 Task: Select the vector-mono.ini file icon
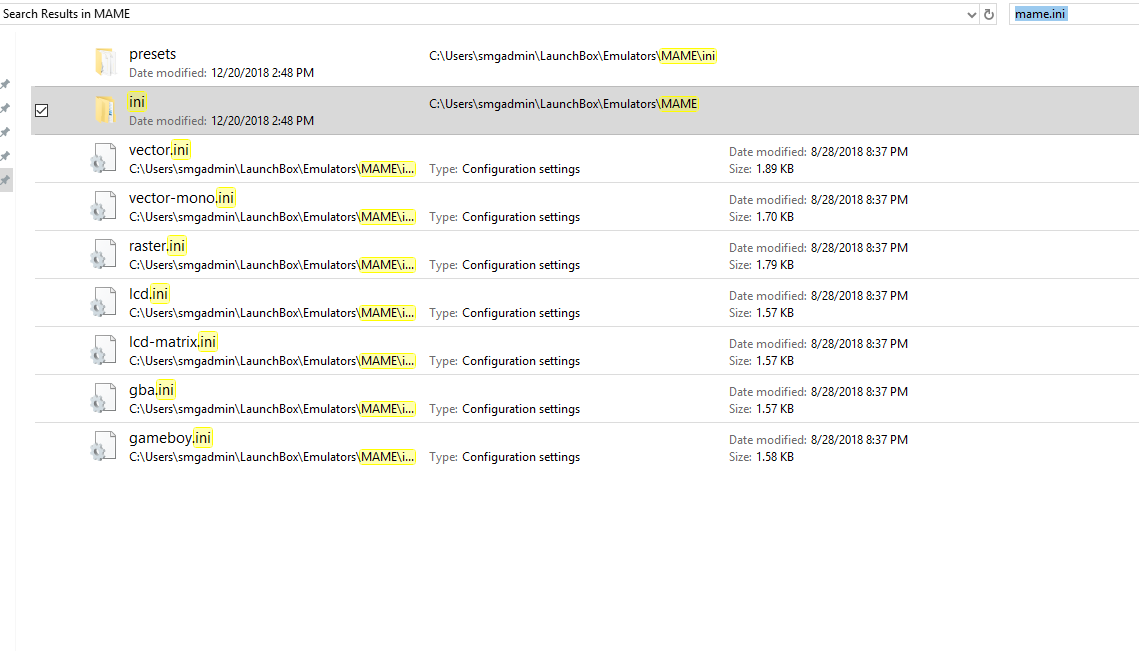click(103, 206)
